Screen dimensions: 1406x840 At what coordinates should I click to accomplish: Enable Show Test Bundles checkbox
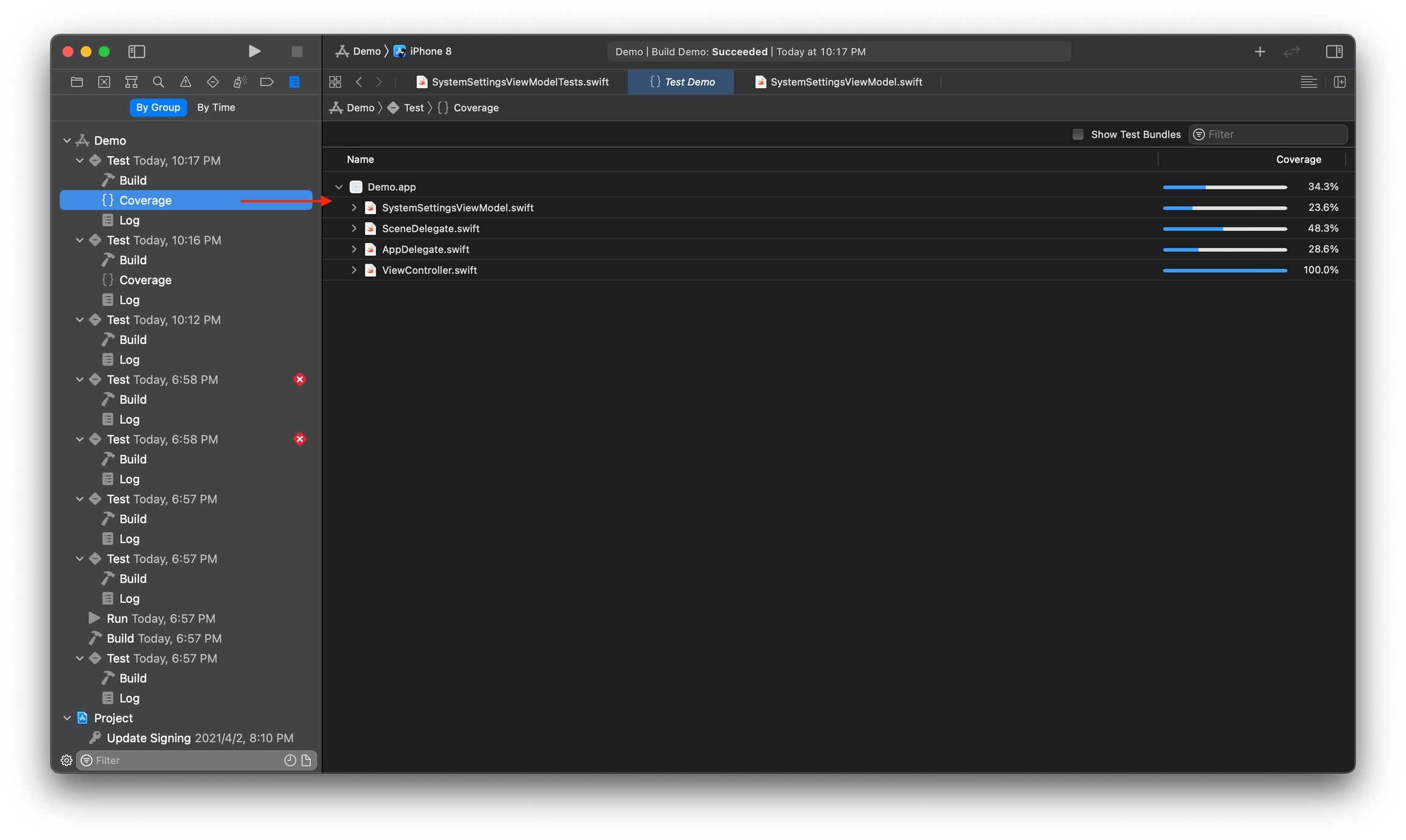1078,134
